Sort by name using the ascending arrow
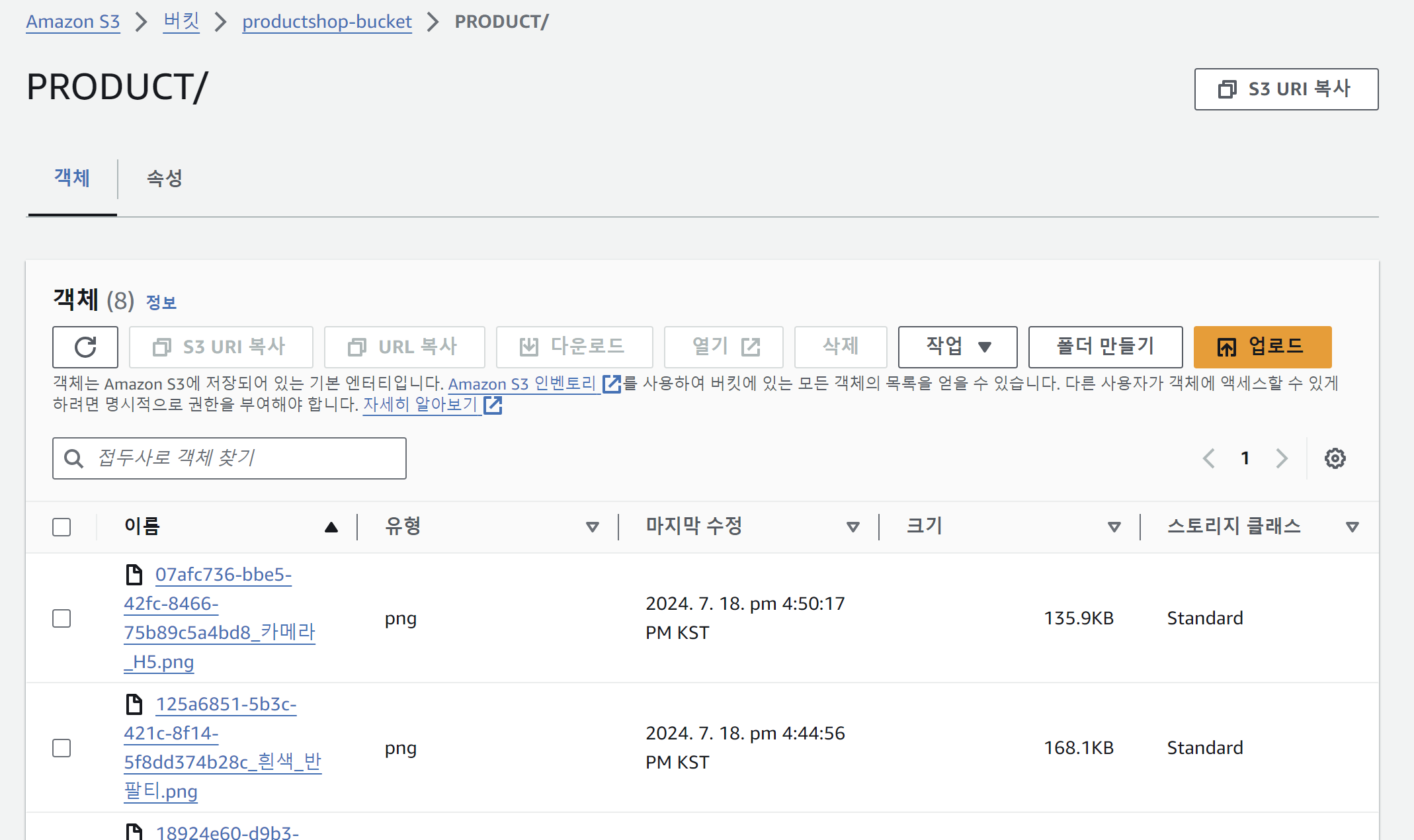This screenshot has width=1414, height=840. tap(331, 527)
